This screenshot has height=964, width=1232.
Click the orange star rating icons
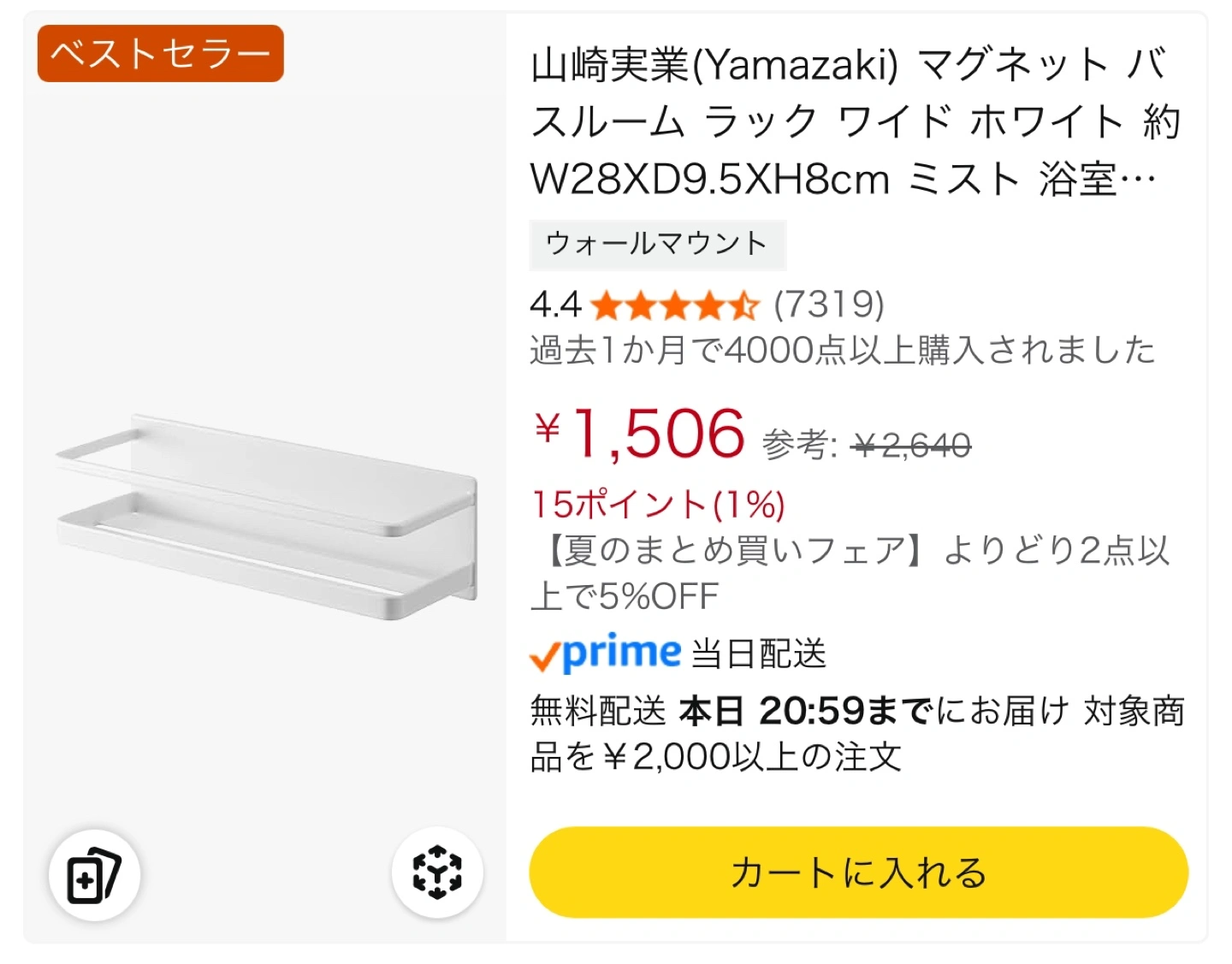point(675,305)
